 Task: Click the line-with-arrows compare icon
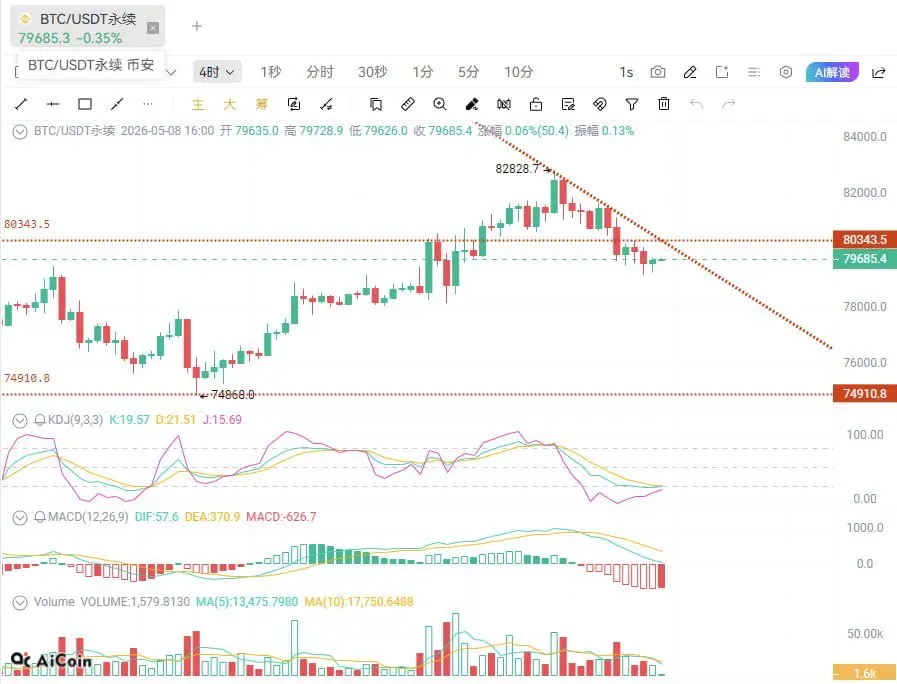tap(326, 104)
